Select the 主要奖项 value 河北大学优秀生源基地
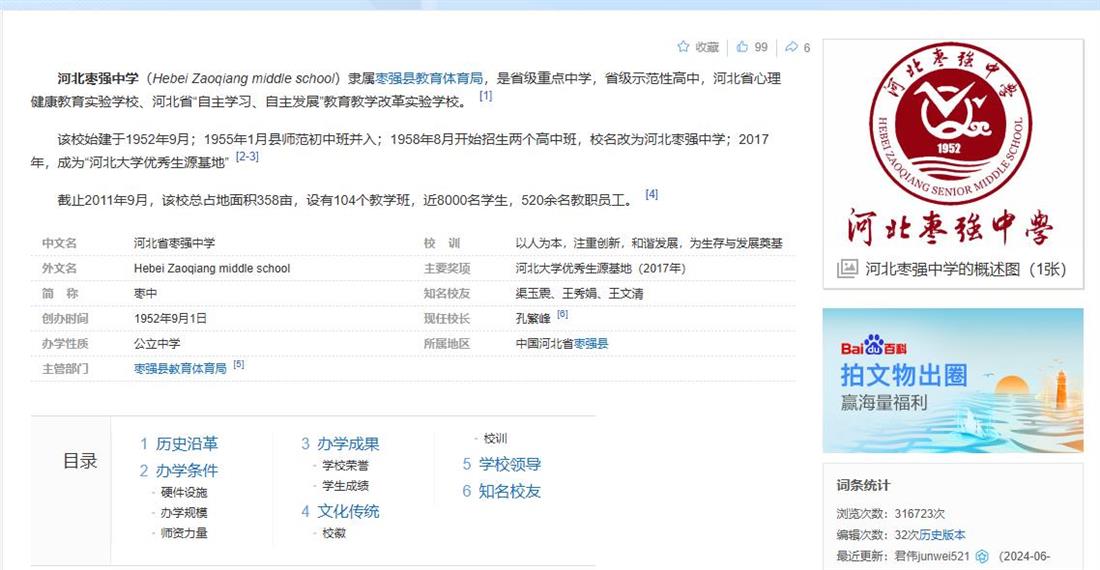 point(601,269)
